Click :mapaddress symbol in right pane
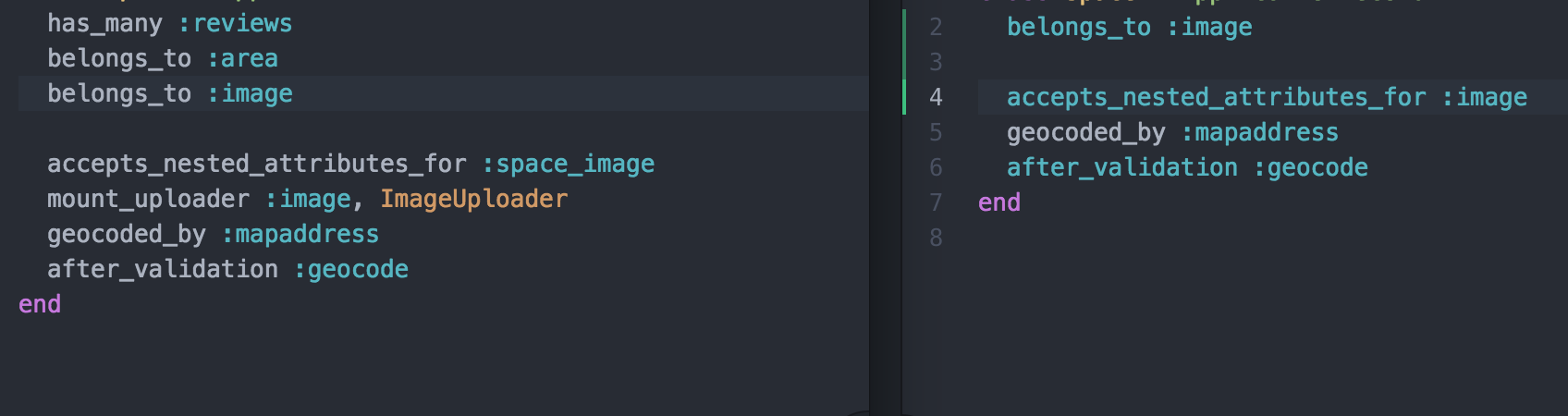 (x=1259, y=133)
